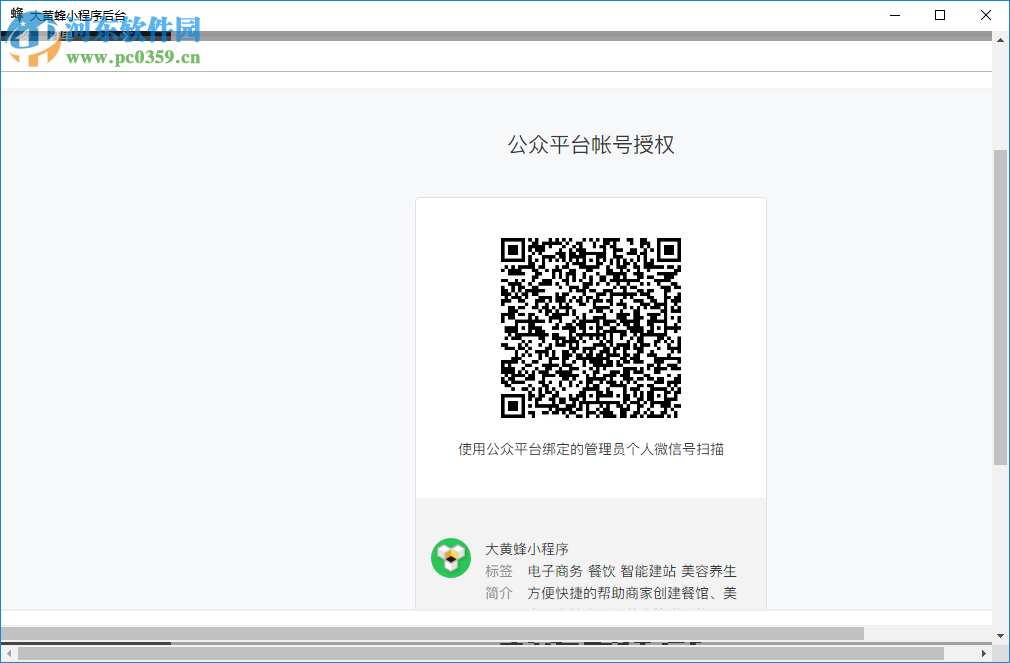The width and height of the screenshot is (1010, 663).
Task: Click the horizontal scrollbar left arrow
Action: point(9,654)
